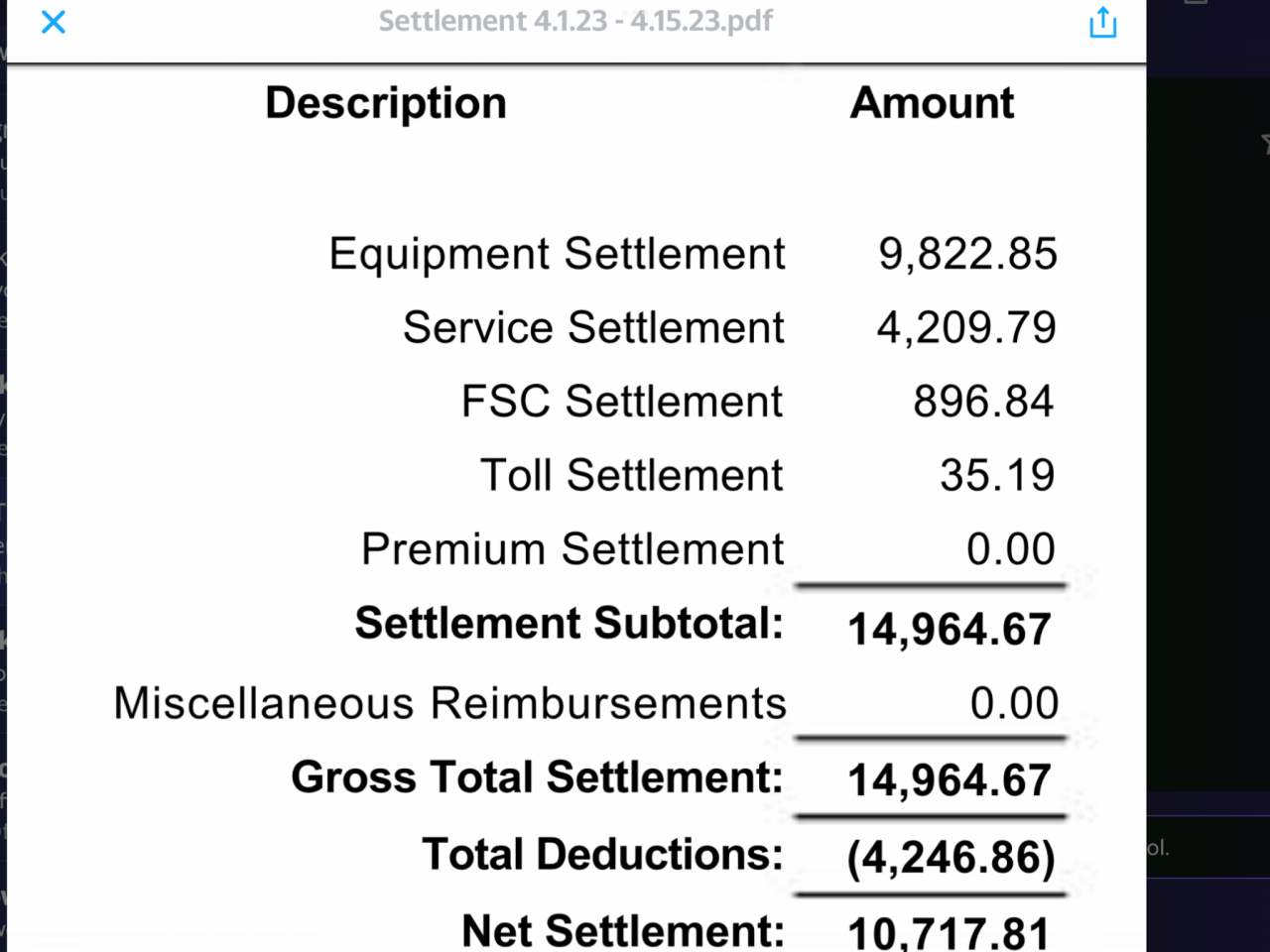Select the 4,209.79 service amount
The width and height of the screenshot is (1270, 952).
[x=966, y=328]
